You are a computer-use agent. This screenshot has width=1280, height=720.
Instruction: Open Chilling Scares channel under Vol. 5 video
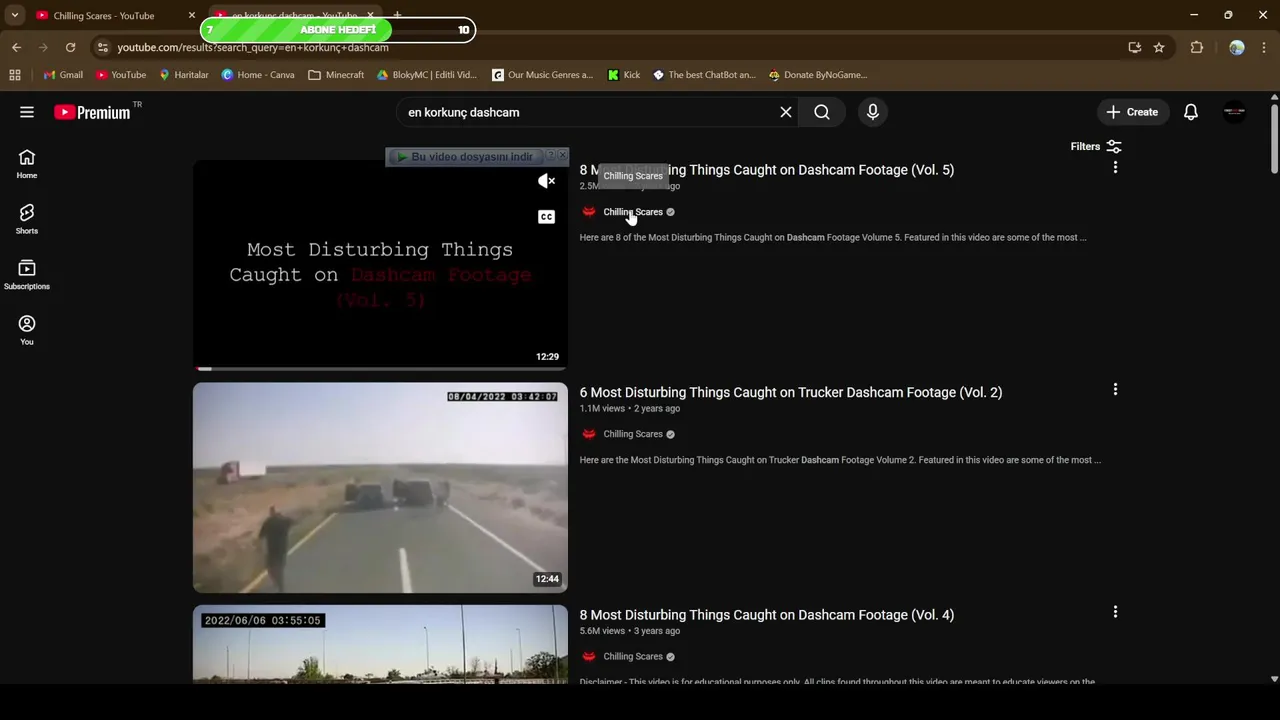tap(633, 212)
